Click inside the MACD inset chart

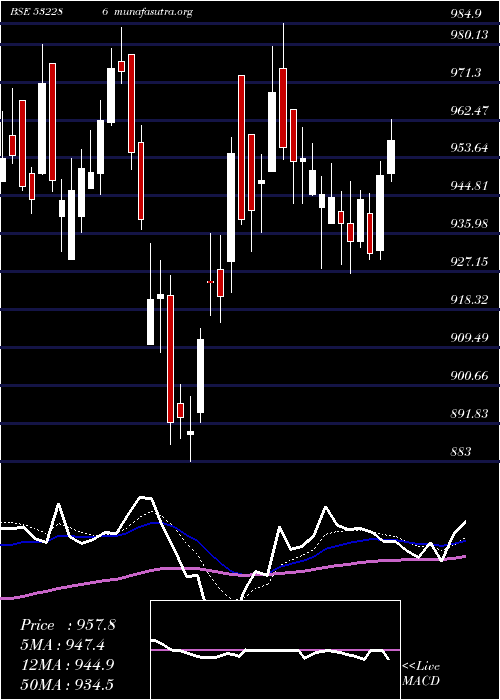click(x=275, y=650)
